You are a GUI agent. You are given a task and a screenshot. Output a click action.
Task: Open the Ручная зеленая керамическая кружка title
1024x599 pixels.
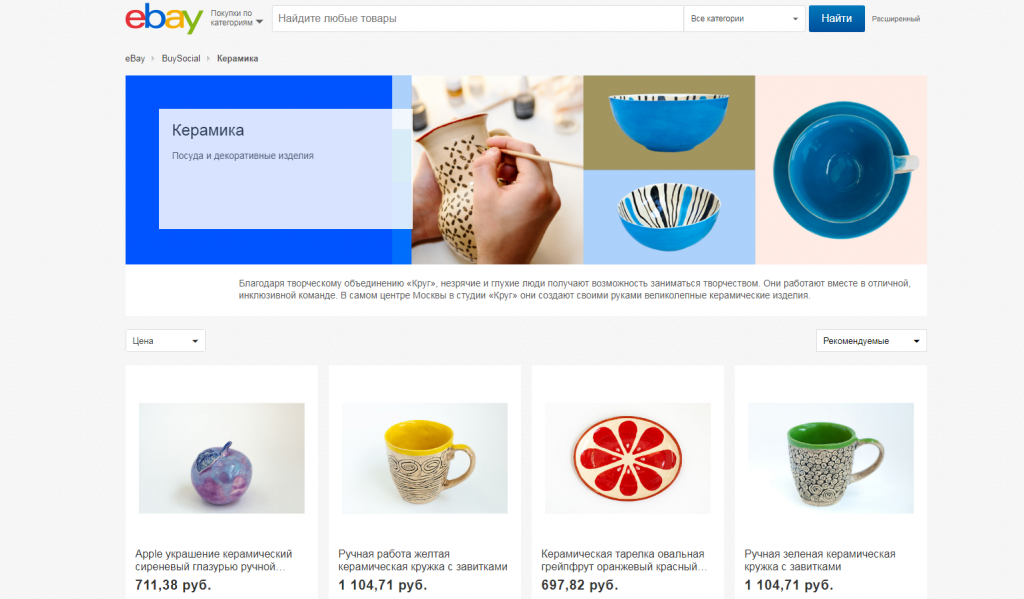pyautogui.click(x=820, y=560)
